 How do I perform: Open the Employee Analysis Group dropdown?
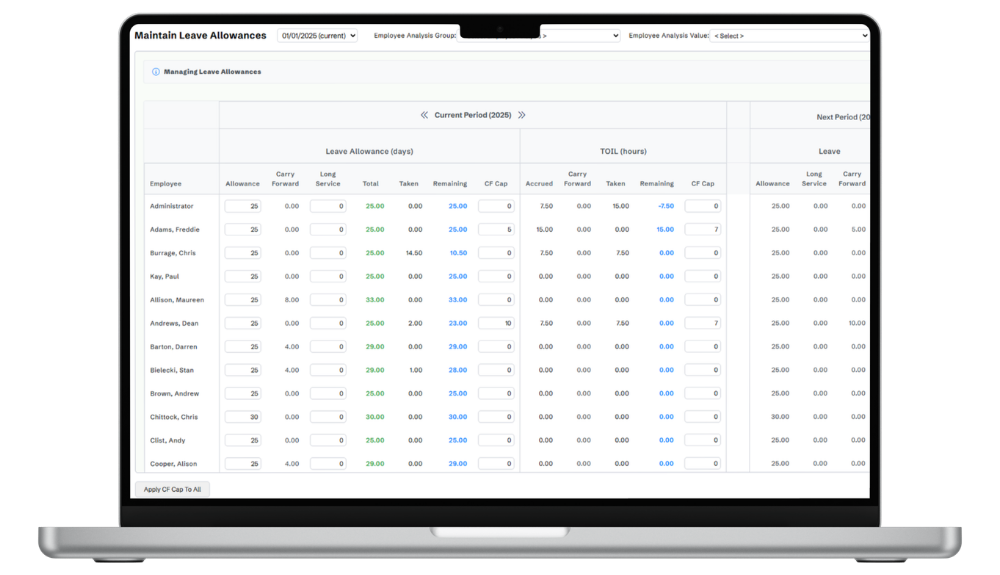(x=540, y=36)
